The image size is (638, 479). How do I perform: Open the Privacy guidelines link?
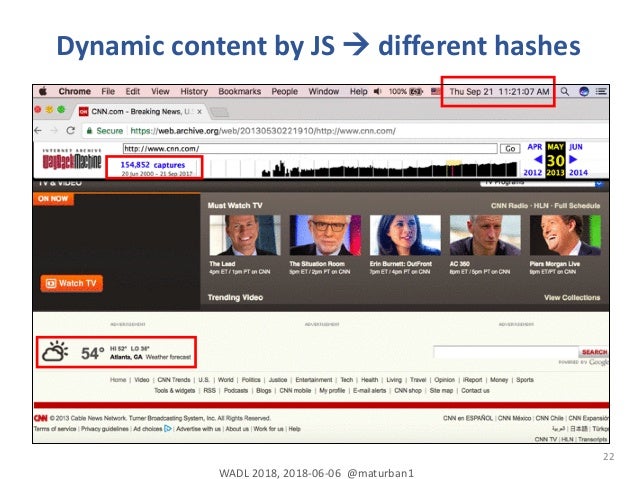105,429
